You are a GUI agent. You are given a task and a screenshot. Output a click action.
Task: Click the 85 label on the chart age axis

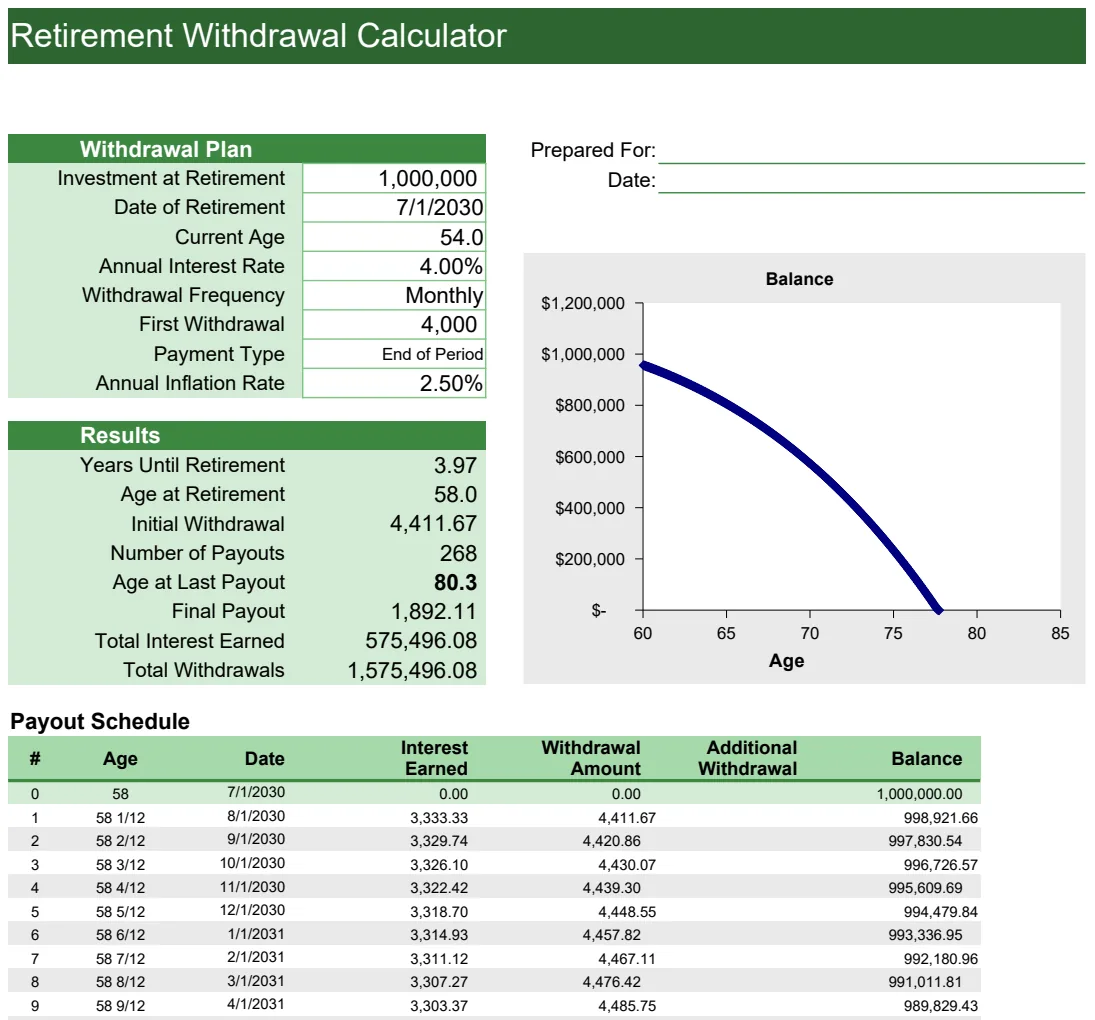click(x=1059, y=633)
